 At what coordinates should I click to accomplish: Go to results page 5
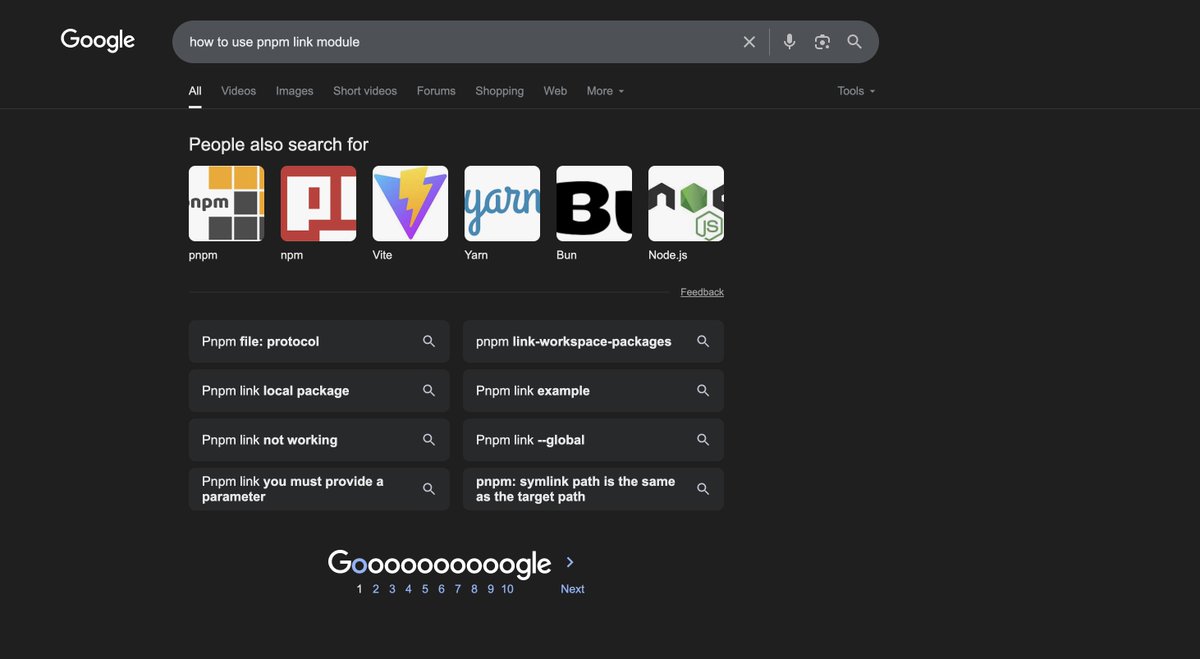tap(425, 589)
